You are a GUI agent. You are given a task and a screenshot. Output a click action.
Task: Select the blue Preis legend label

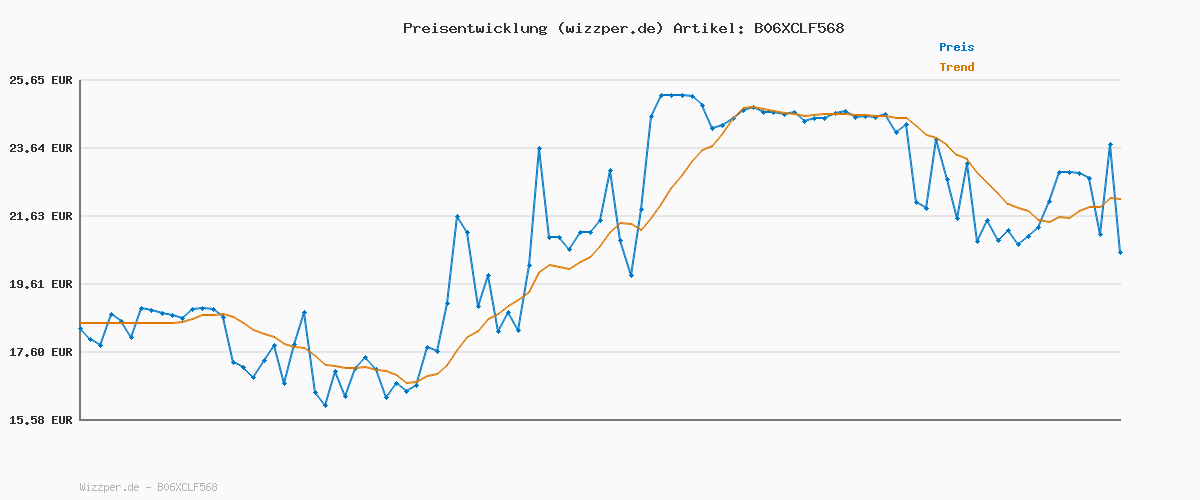(x=956, y=47)
